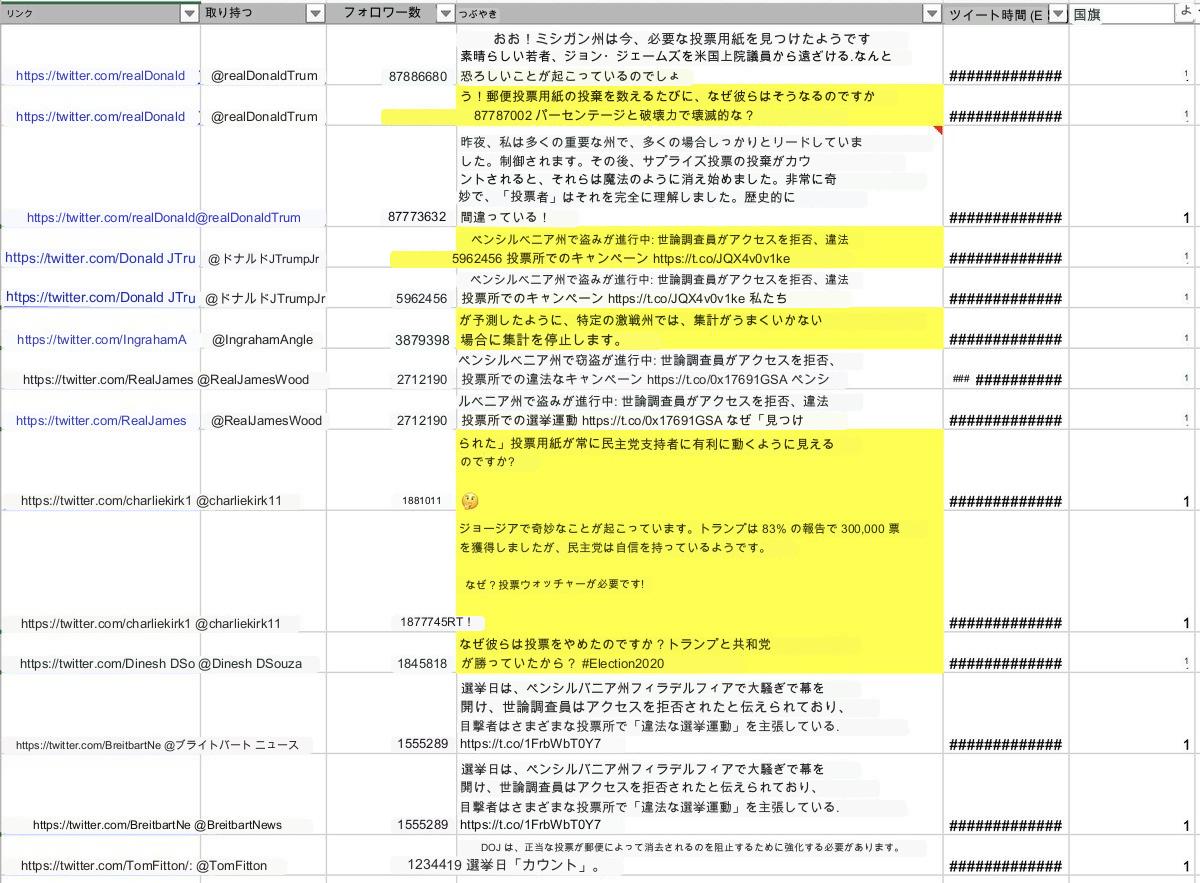Select the tweet cell about ジョージア
1200x883 pixels.
pos(698,570)
